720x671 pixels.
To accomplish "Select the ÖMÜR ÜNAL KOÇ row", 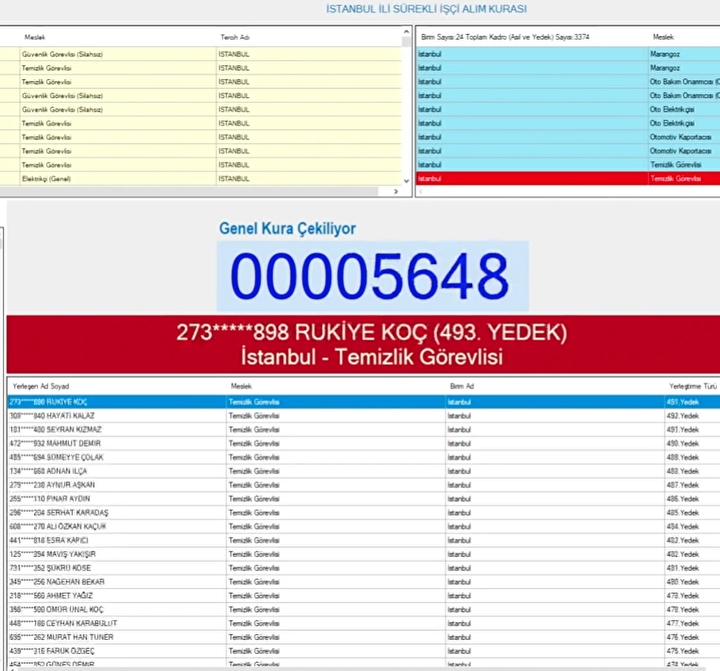I will [364, 609].
